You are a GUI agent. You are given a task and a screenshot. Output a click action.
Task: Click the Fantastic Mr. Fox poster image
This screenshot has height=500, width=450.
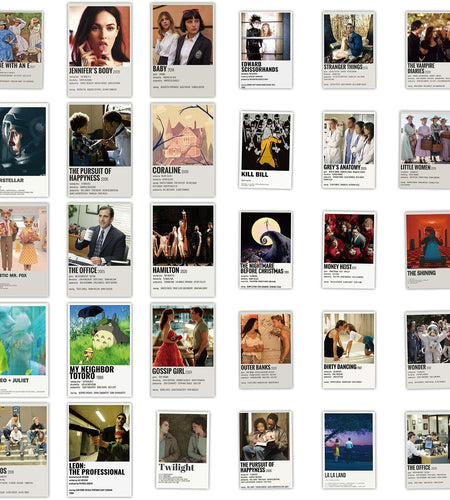[23, 239]
